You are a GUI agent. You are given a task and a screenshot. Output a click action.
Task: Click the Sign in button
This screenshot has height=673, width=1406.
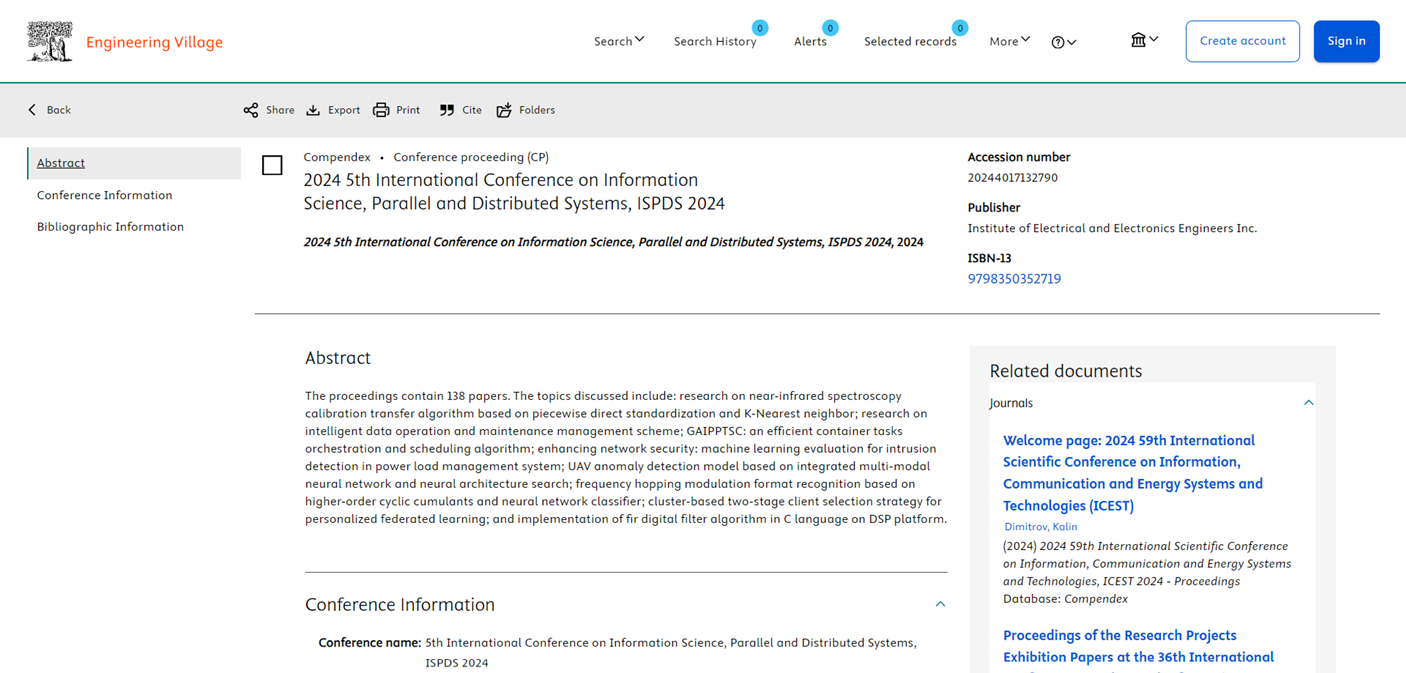(1347, 41)
